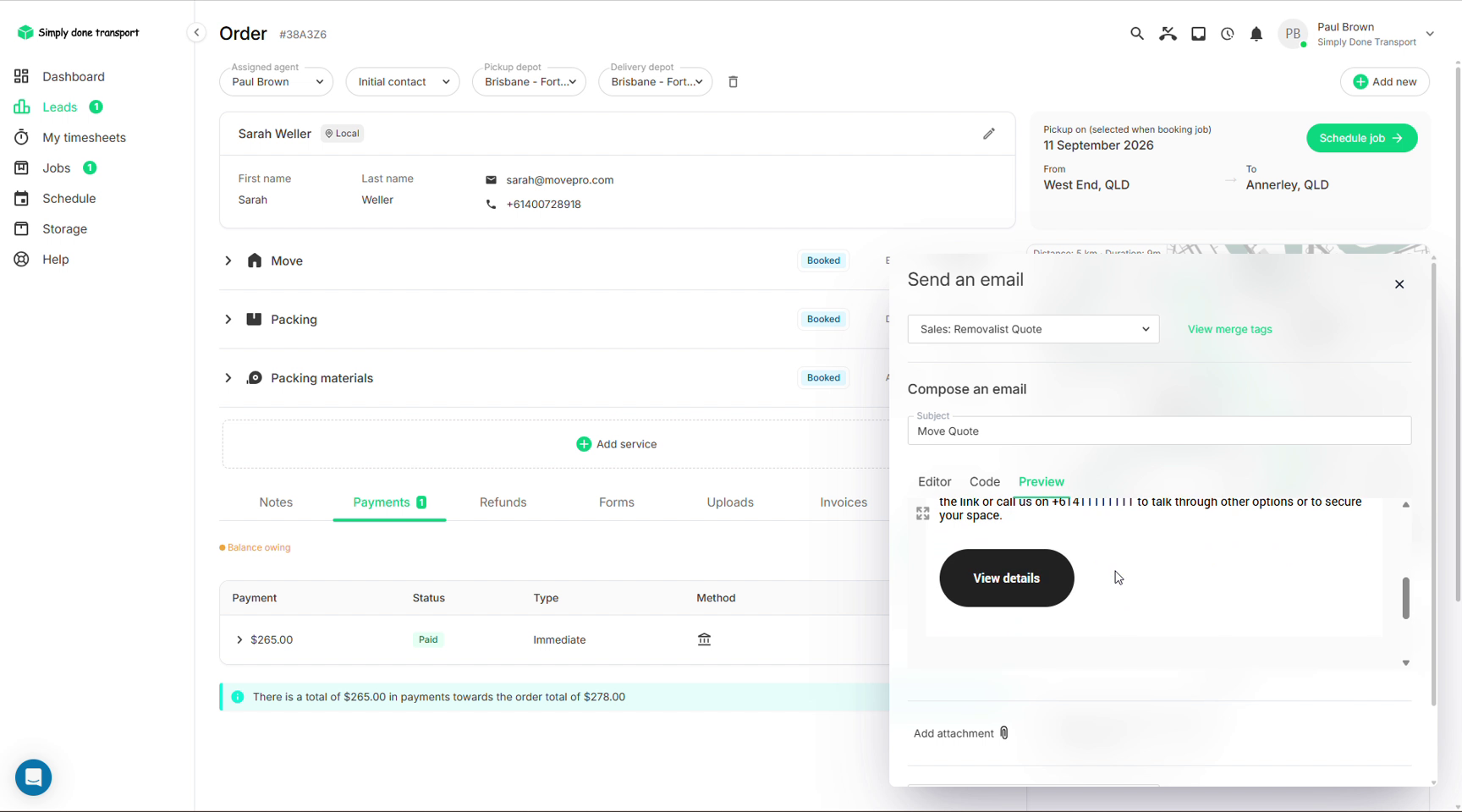
Task: Collapse the sidebar with the arrow
Action: pyautogui.click(x=196, y=33)
